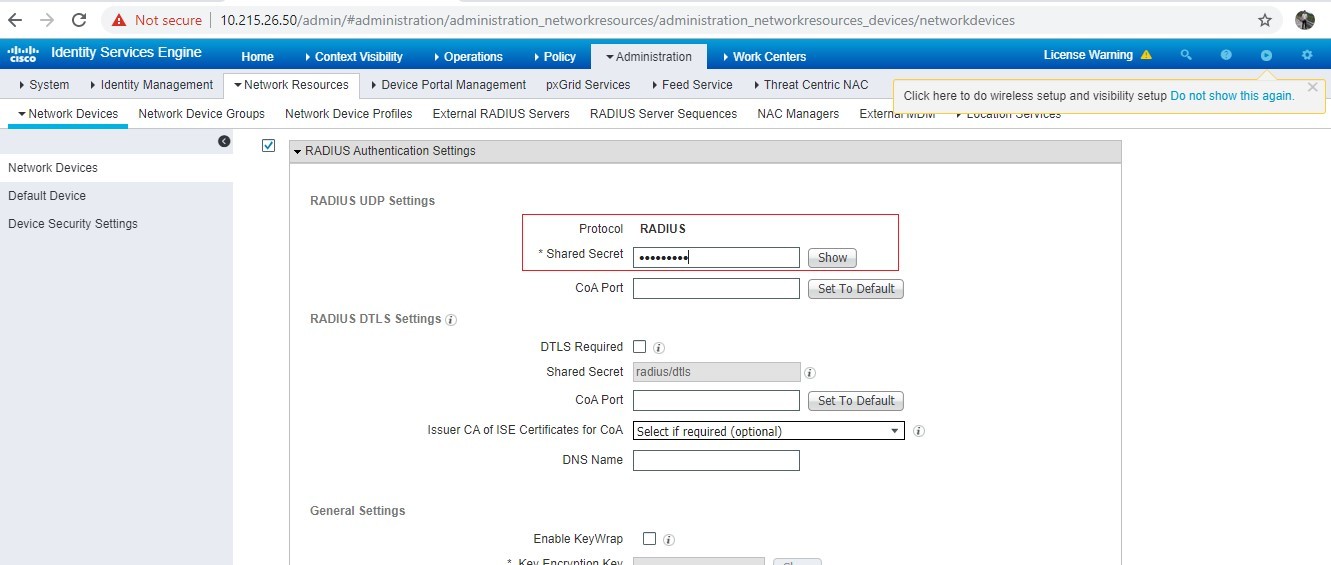Expand the Identity Management submenu

click(151, 85)
